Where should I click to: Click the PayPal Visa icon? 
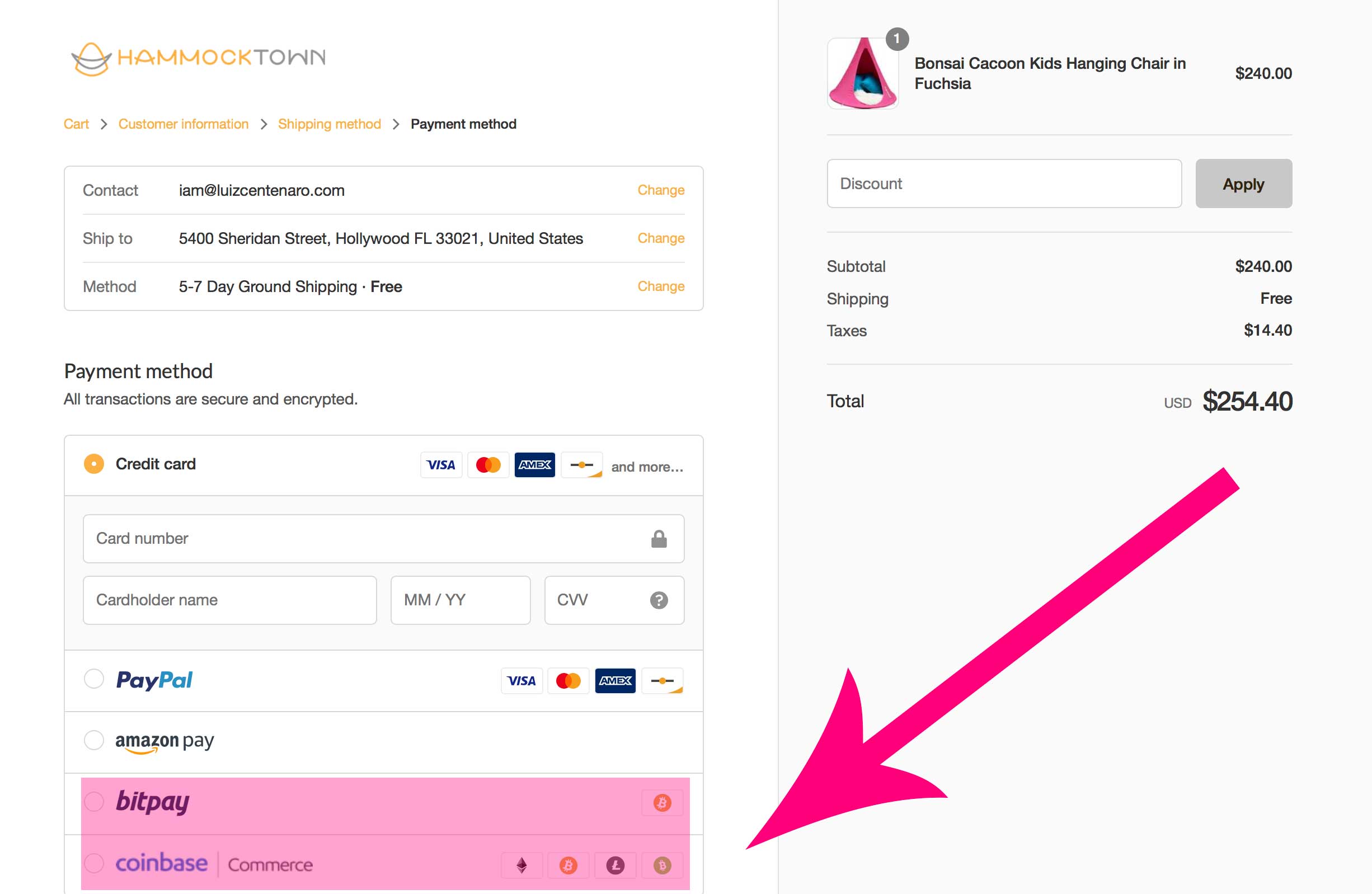click(525, 680)
